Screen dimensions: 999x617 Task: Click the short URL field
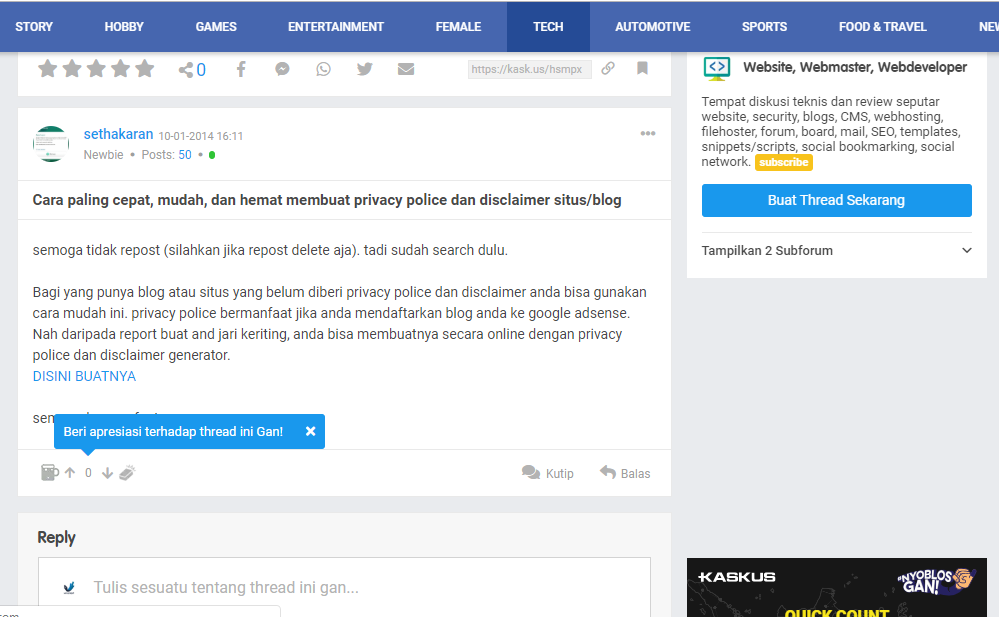point(529,69)
